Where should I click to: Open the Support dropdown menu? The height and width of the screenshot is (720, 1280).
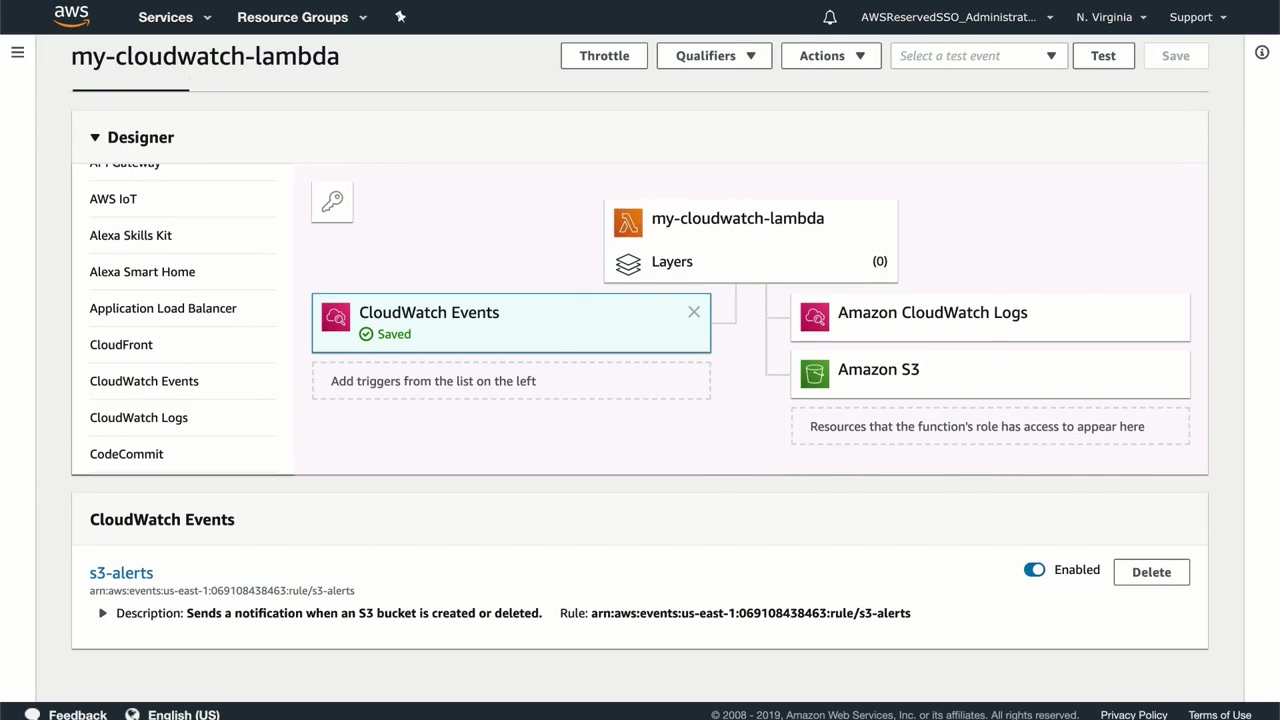coord(1197,17)
